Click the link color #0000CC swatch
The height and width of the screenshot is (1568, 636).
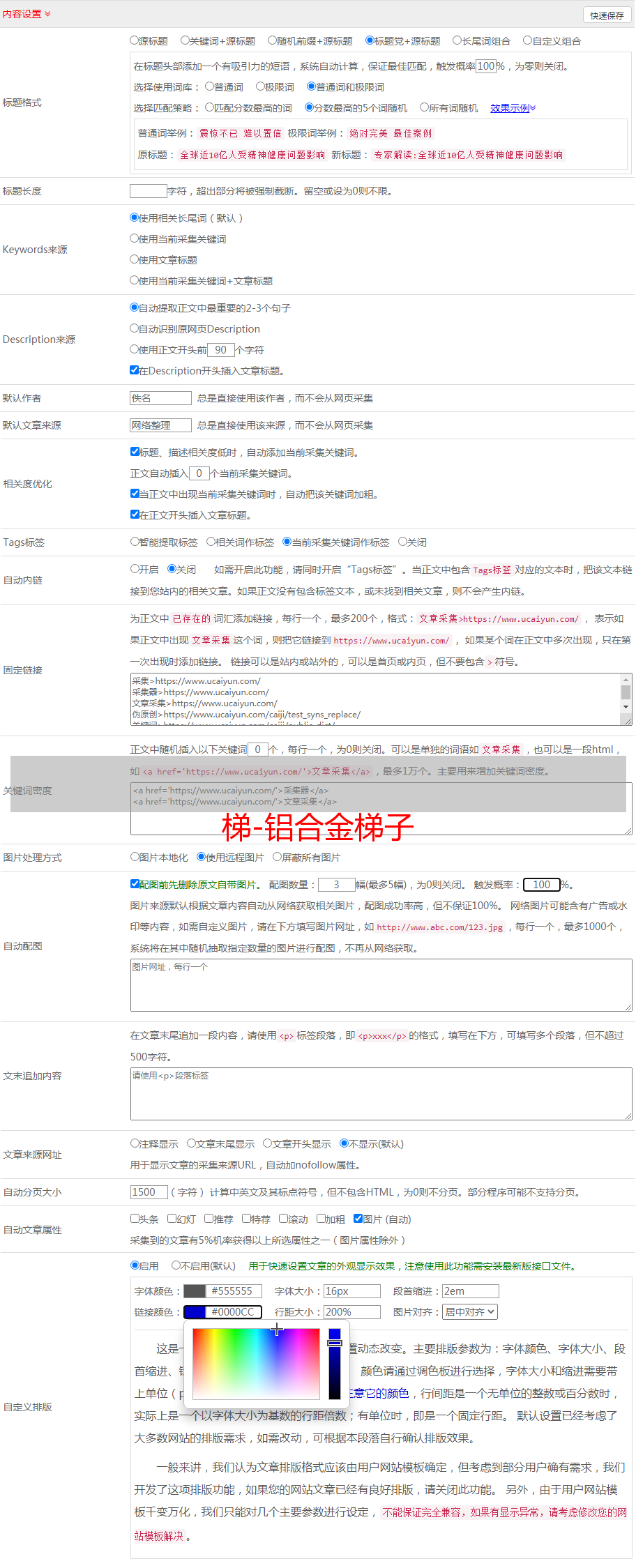click(x=195, y=1312)
